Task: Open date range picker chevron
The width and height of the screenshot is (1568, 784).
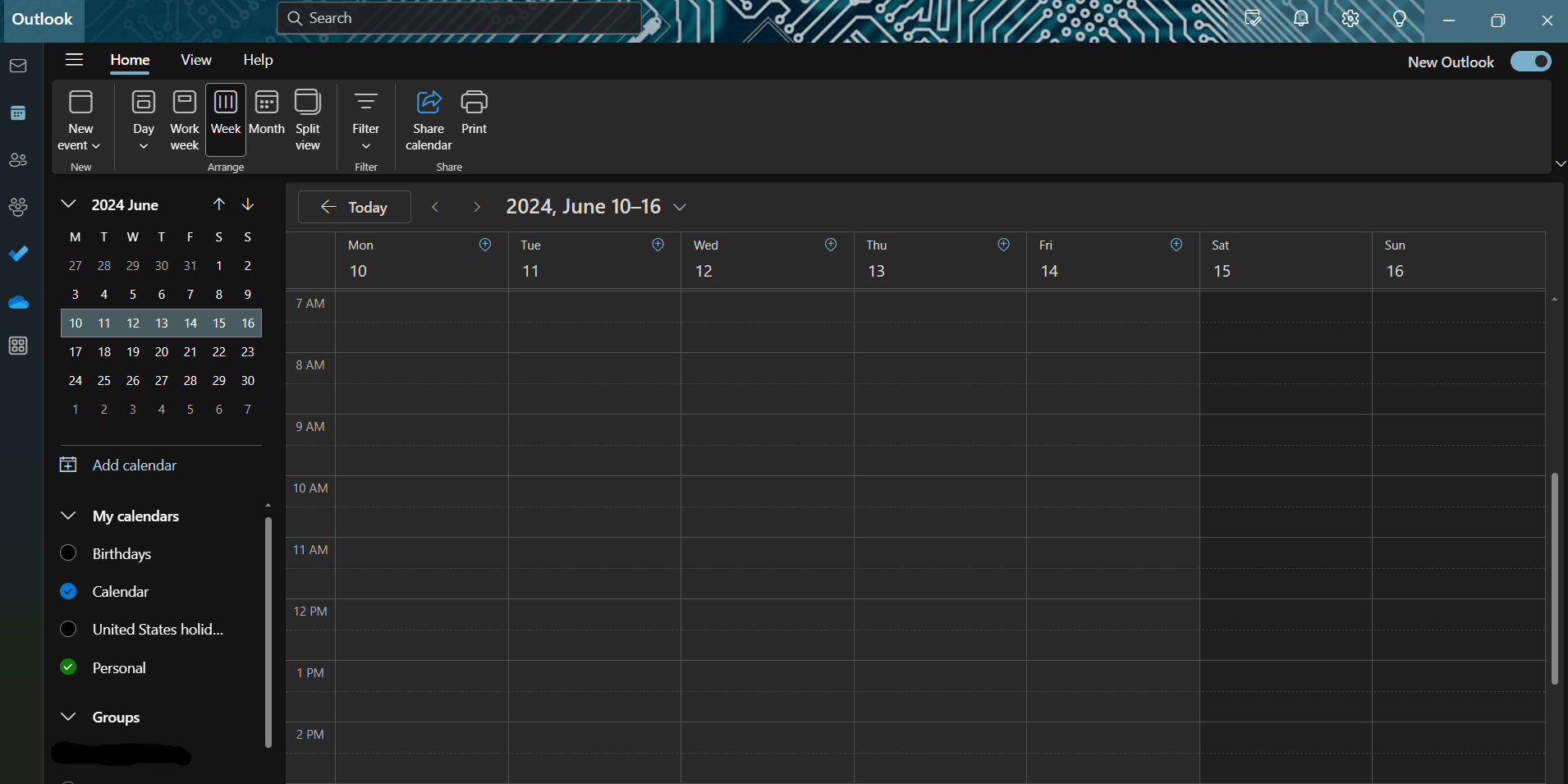Action: point(680,207)
